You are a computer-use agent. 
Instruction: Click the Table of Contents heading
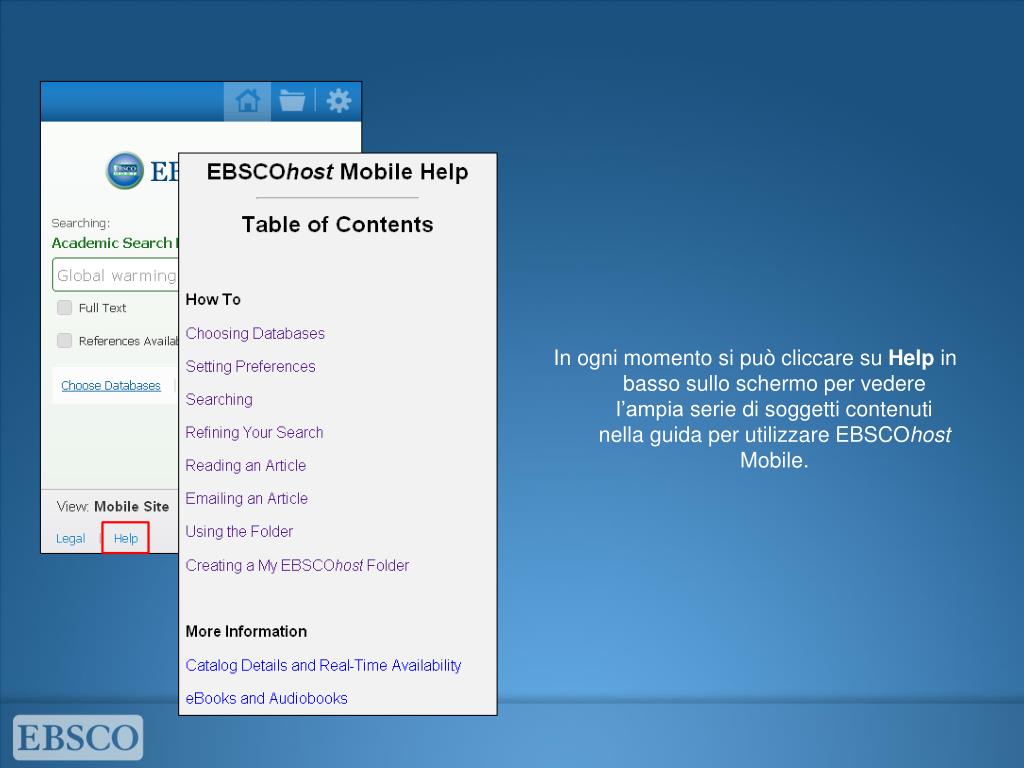tap(338, 224)
